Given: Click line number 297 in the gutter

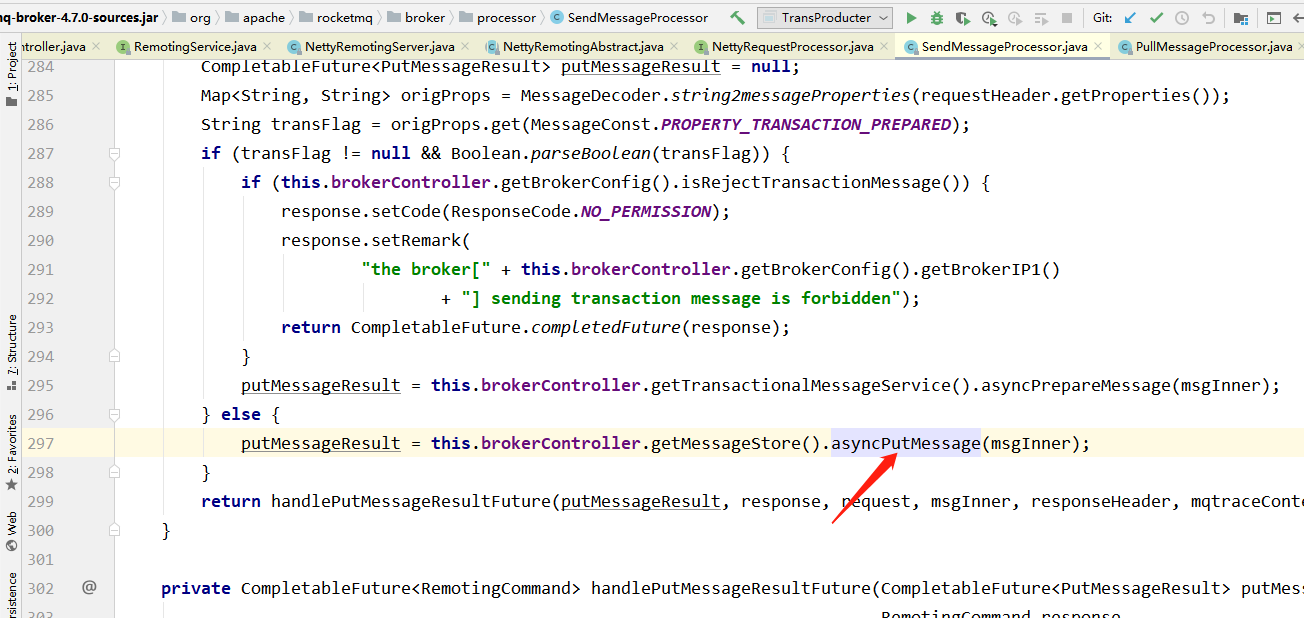Looking at the screenshot, I should tap(40, 443).
